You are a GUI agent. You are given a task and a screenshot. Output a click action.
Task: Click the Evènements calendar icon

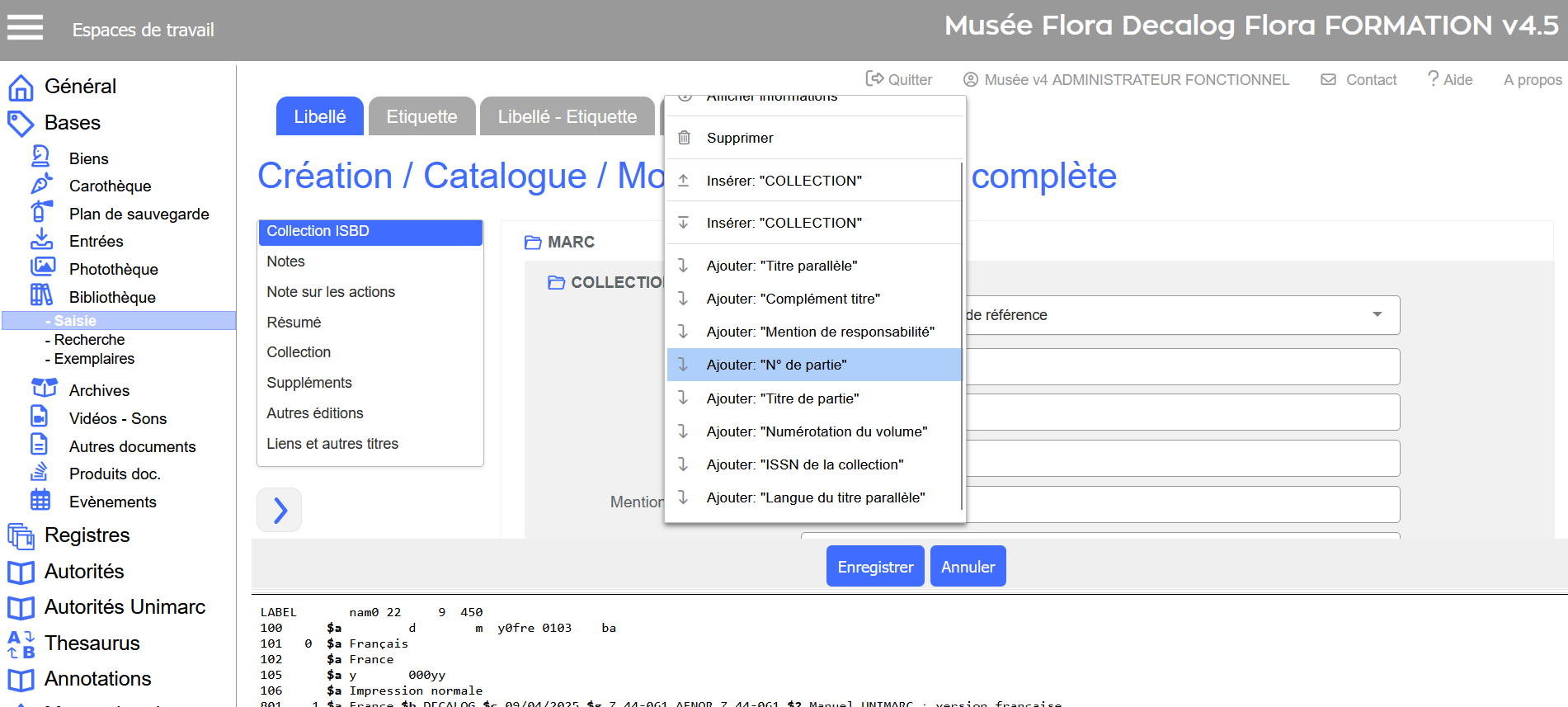[x=40, y=500]
